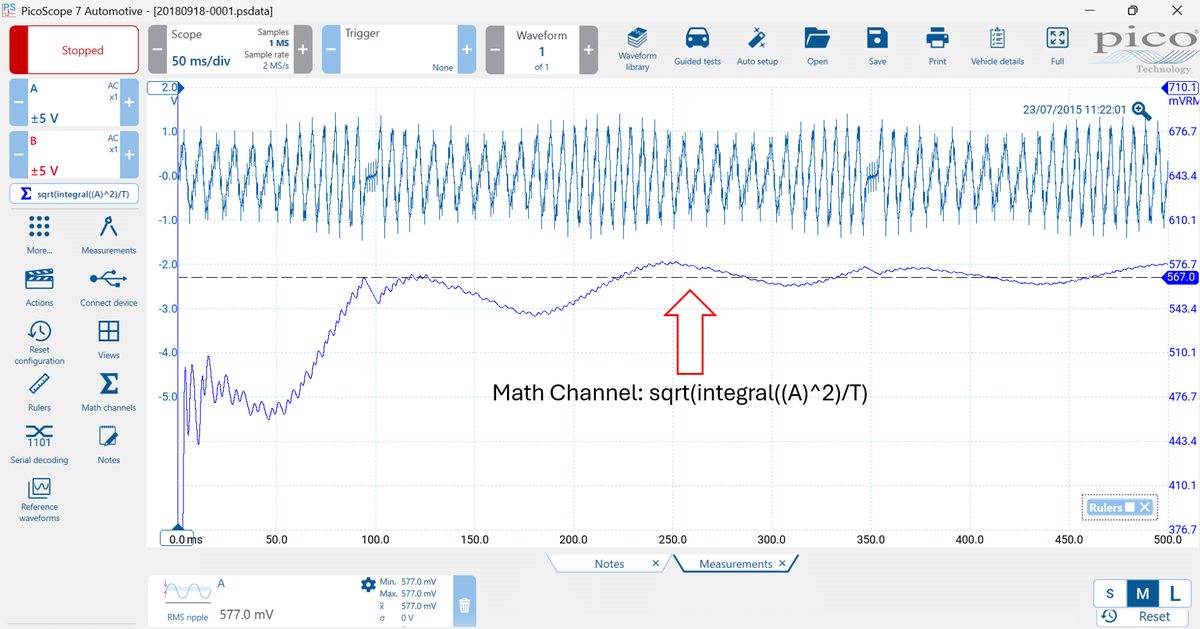Screen dimensions: 1200x629
Task: Increase the Channel A input range
Action: tap(128, 103)
